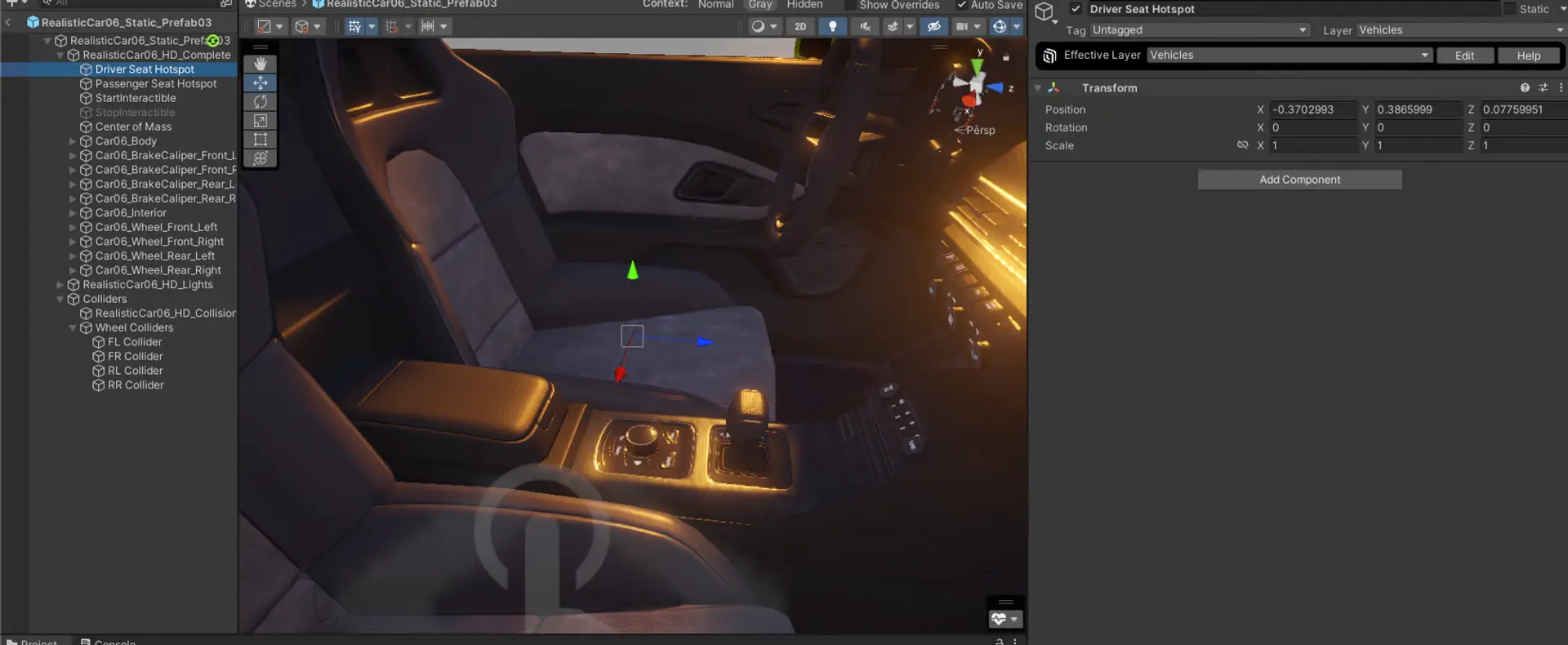
Task: Select the Rect transform tool
Action: coord(261,139)
